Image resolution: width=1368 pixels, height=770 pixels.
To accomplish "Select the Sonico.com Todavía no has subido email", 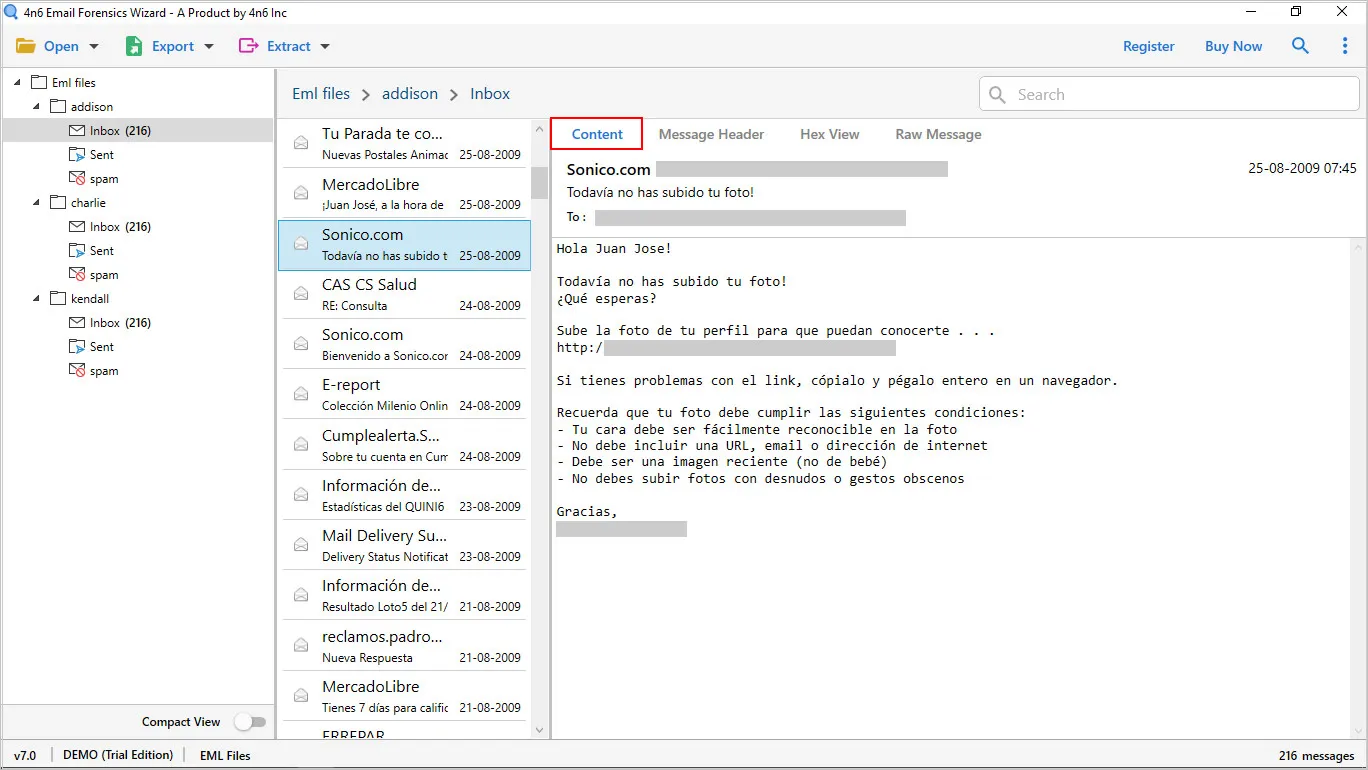I will [404, 245].
